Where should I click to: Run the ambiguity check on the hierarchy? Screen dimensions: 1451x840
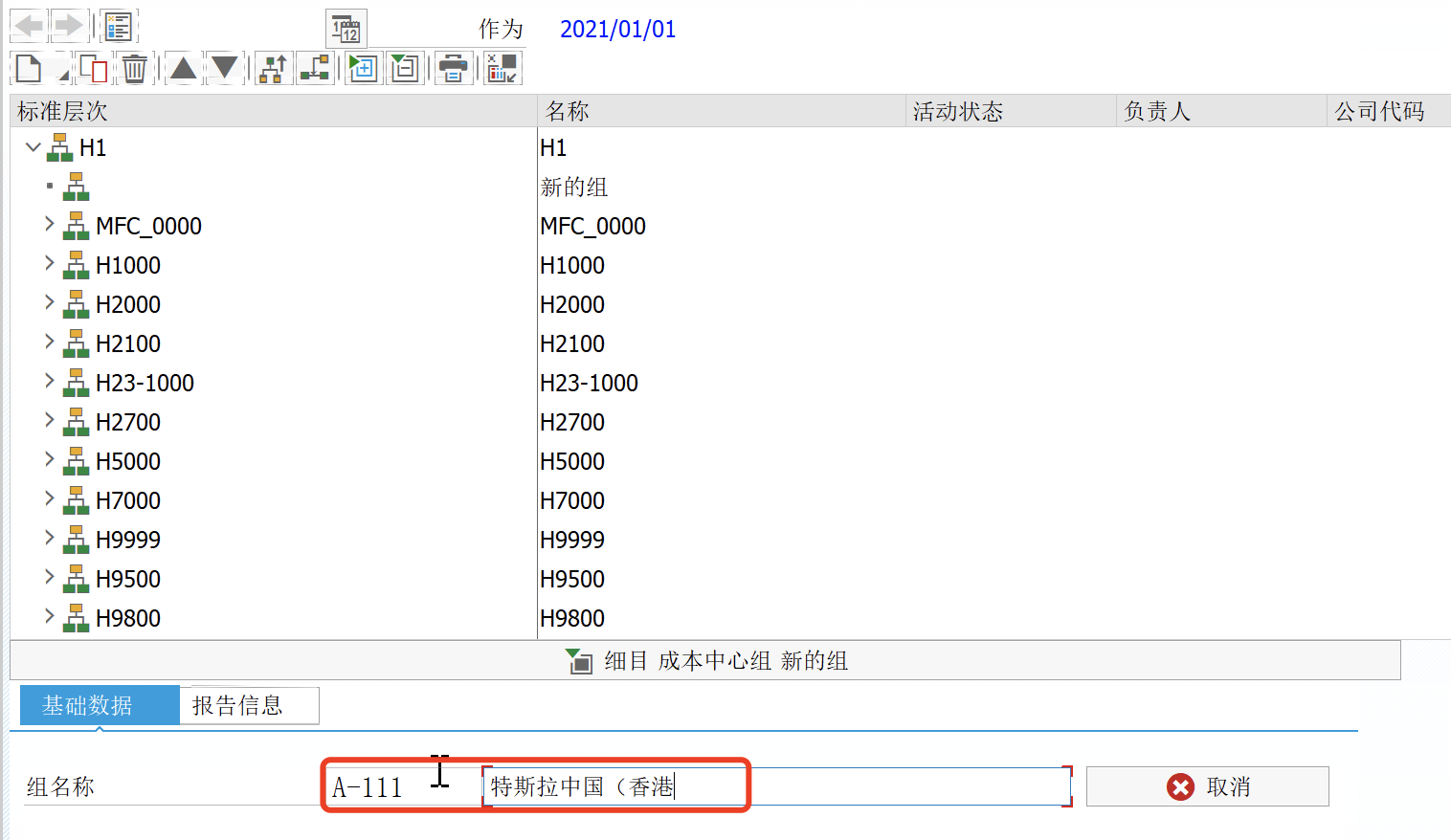coord(501,68)
